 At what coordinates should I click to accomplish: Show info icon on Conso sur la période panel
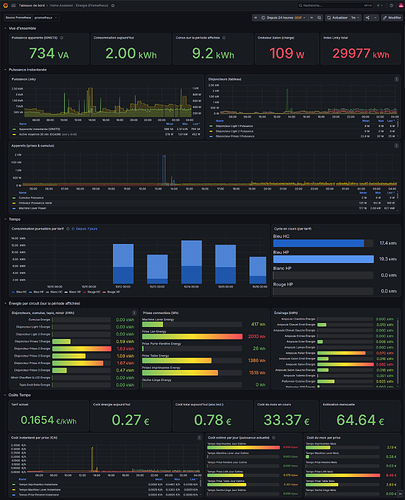click(x=224, y=38)
